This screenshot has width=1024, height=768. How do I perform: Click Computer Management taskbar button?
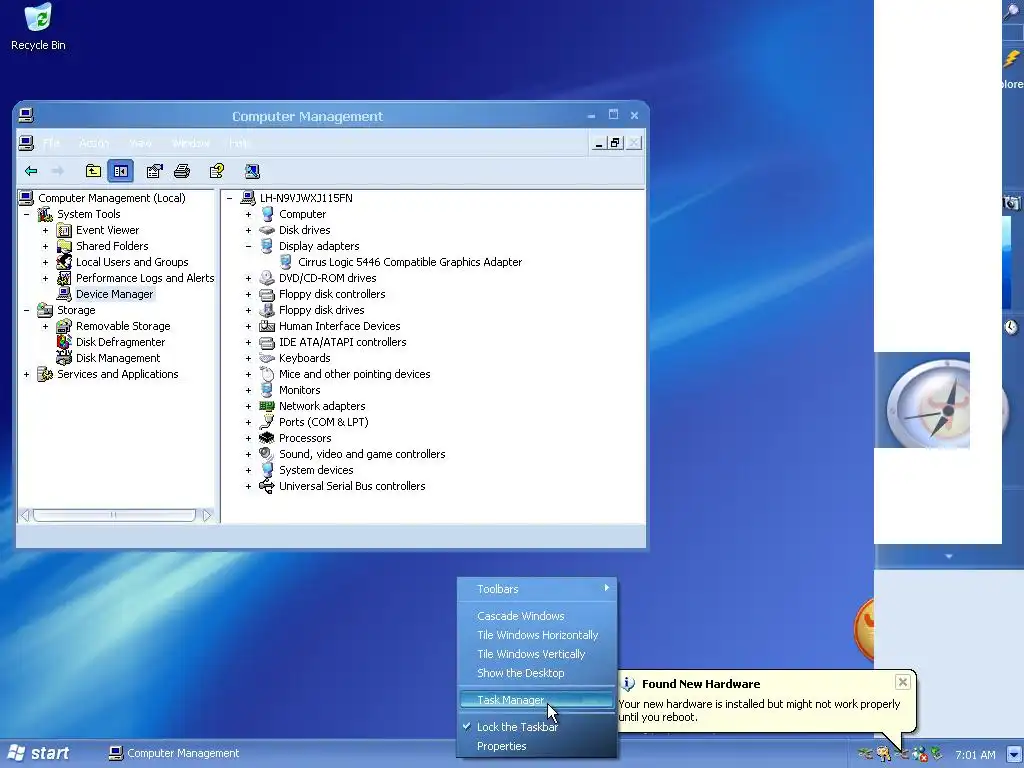click(x=174, y=753)
